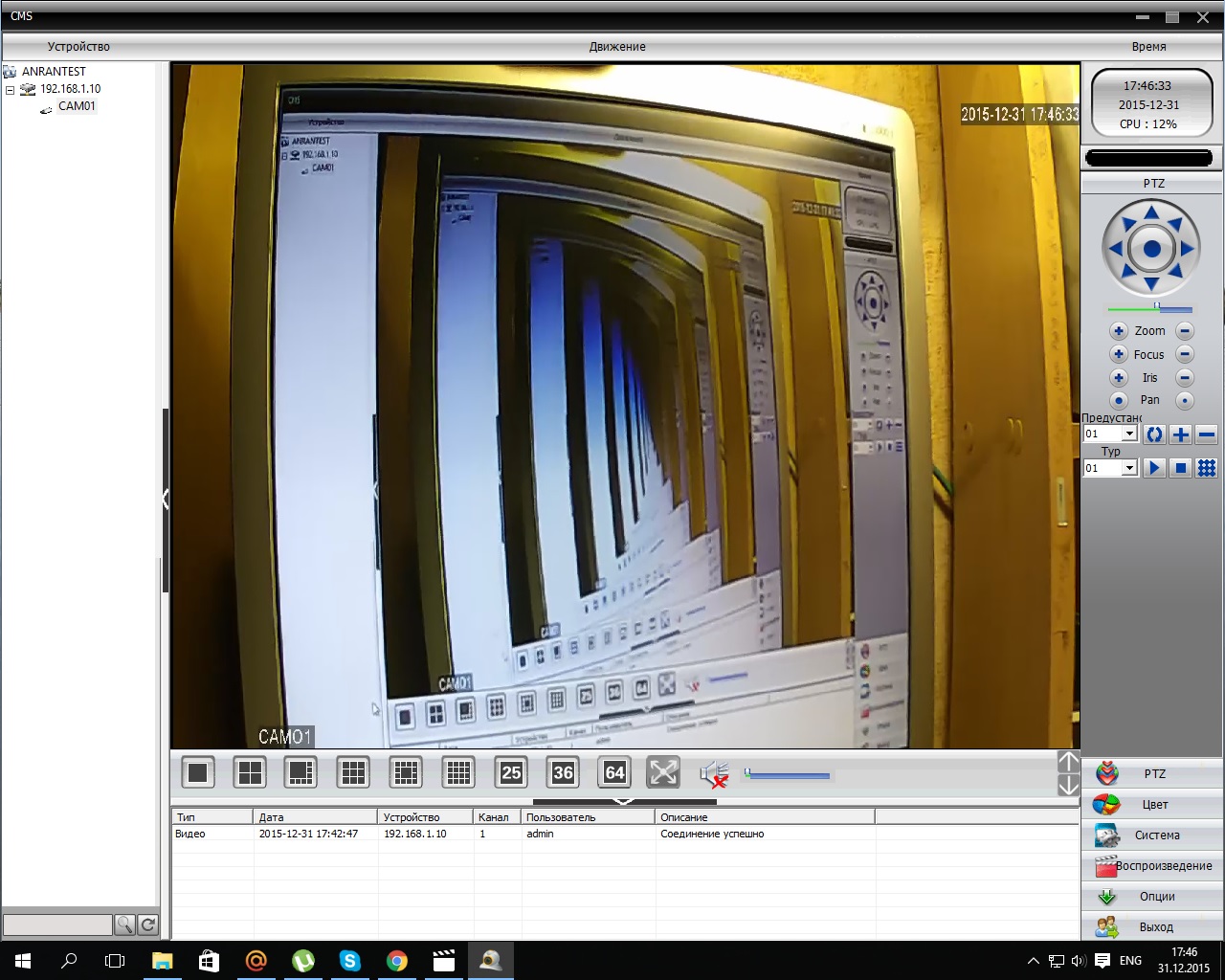The image size is (1225, 980).
Task: Select six-view layout icon
Action: (301, 772)
